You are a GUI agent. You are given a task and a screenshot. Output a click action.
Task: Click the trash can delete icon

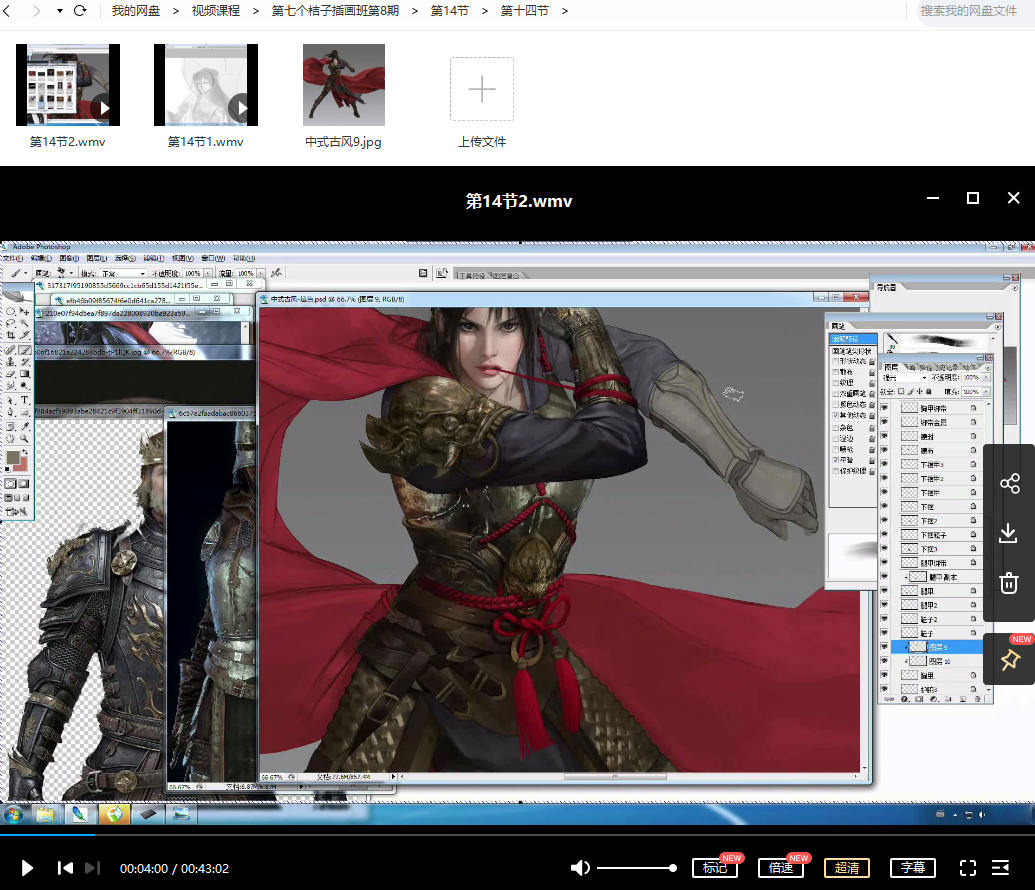click(1008, 583)
